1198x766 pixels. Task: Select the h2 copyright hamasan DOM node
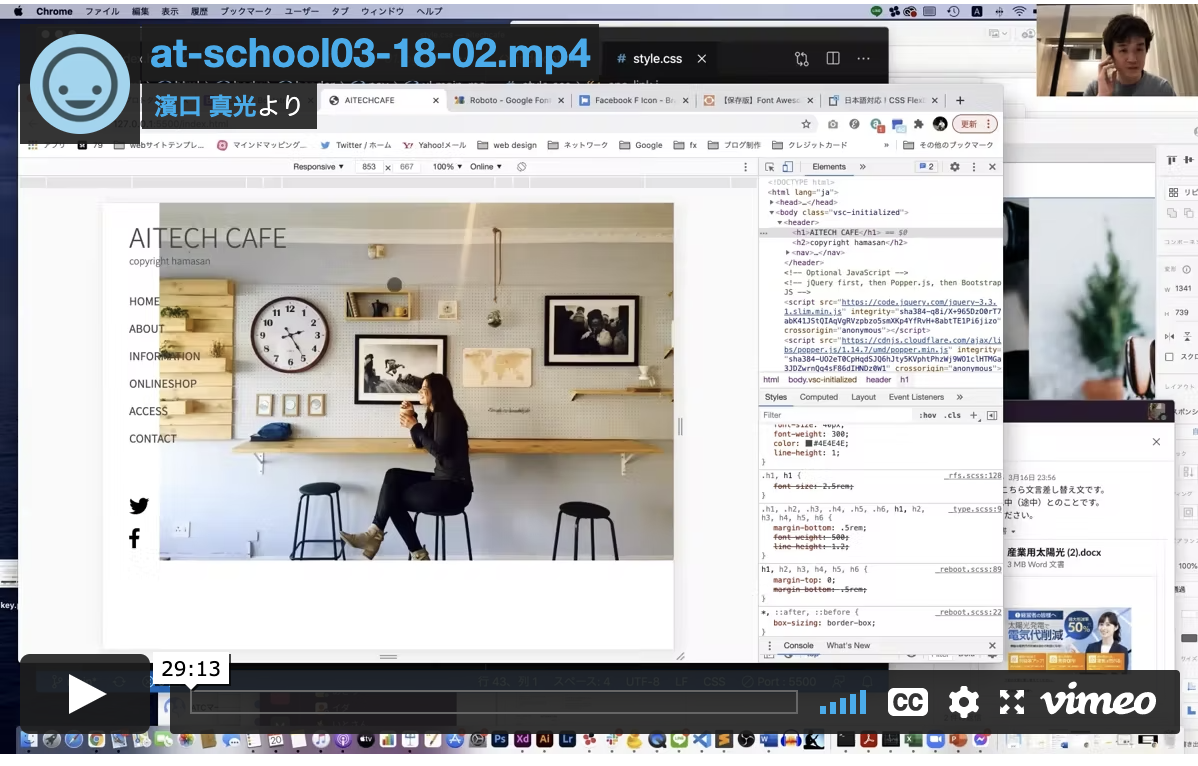pos(850,243)
